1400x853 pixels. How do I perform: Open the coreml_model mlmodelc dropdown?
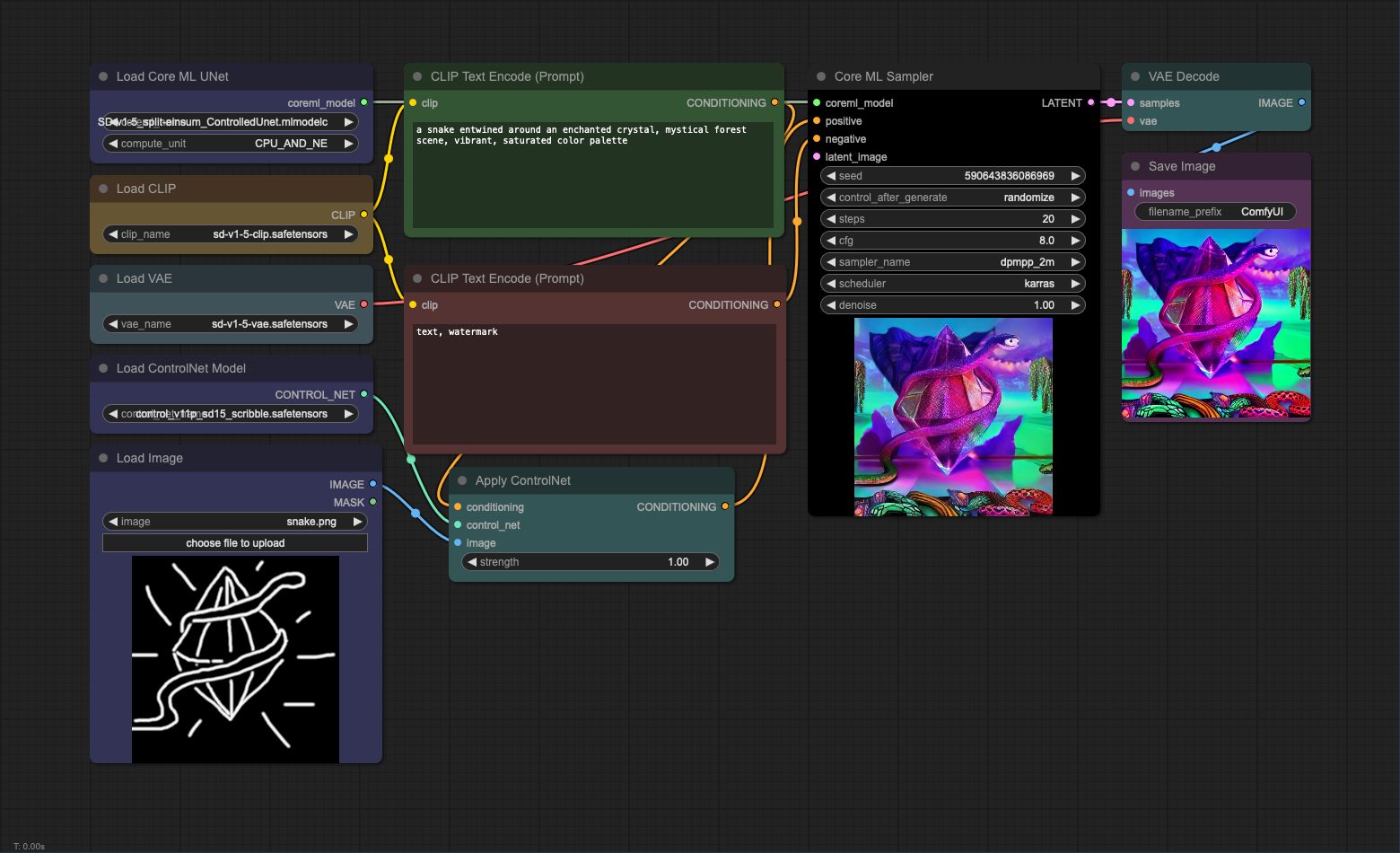(231, 122)
